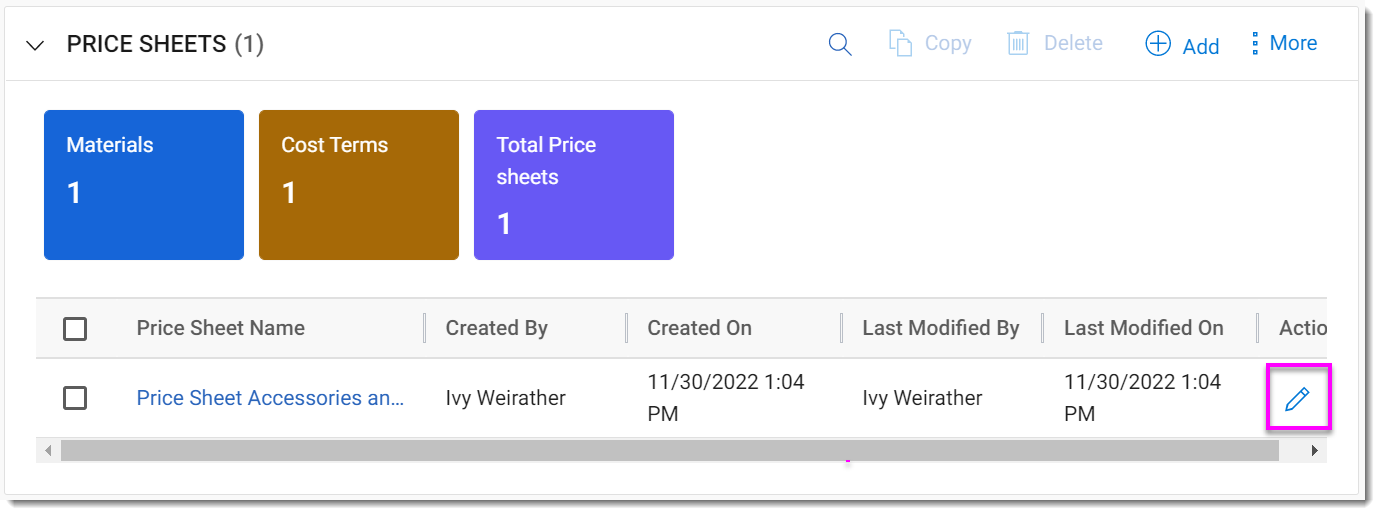The height and width of the screenshot is (515, 1380).
Task: Click the horizontal scrollbar left arrow
Action: coord(48,451)
